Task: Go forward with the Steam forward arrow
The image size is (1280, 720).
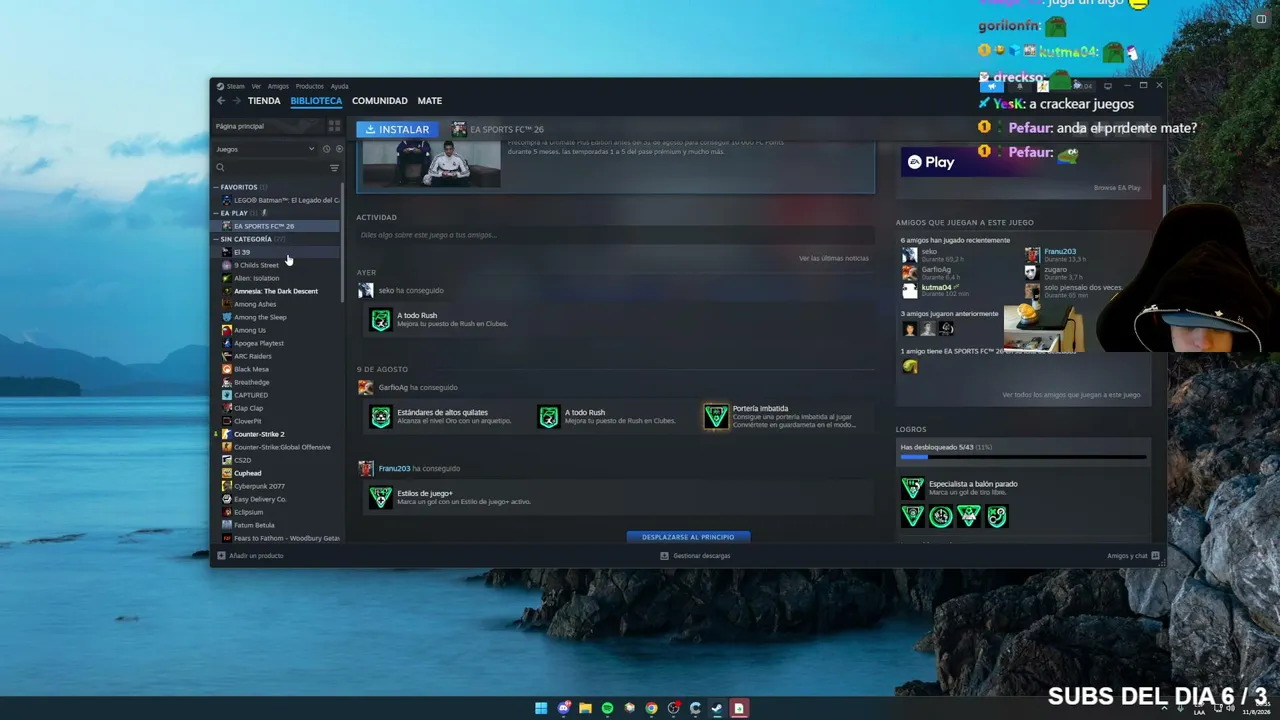Action: tap(236, 101)
